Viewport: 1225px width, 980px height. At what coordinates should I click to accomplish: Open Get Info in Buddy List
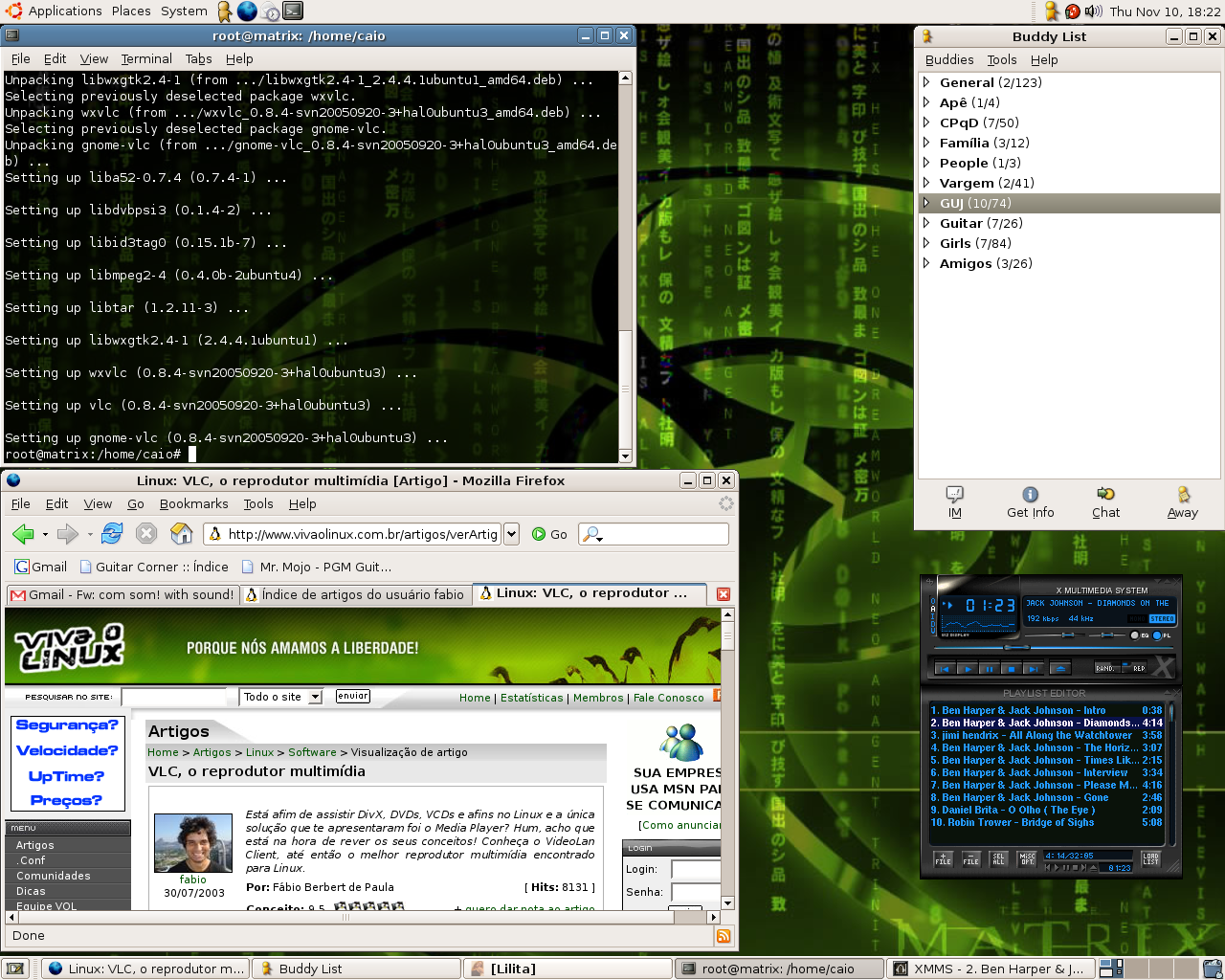1030,501
